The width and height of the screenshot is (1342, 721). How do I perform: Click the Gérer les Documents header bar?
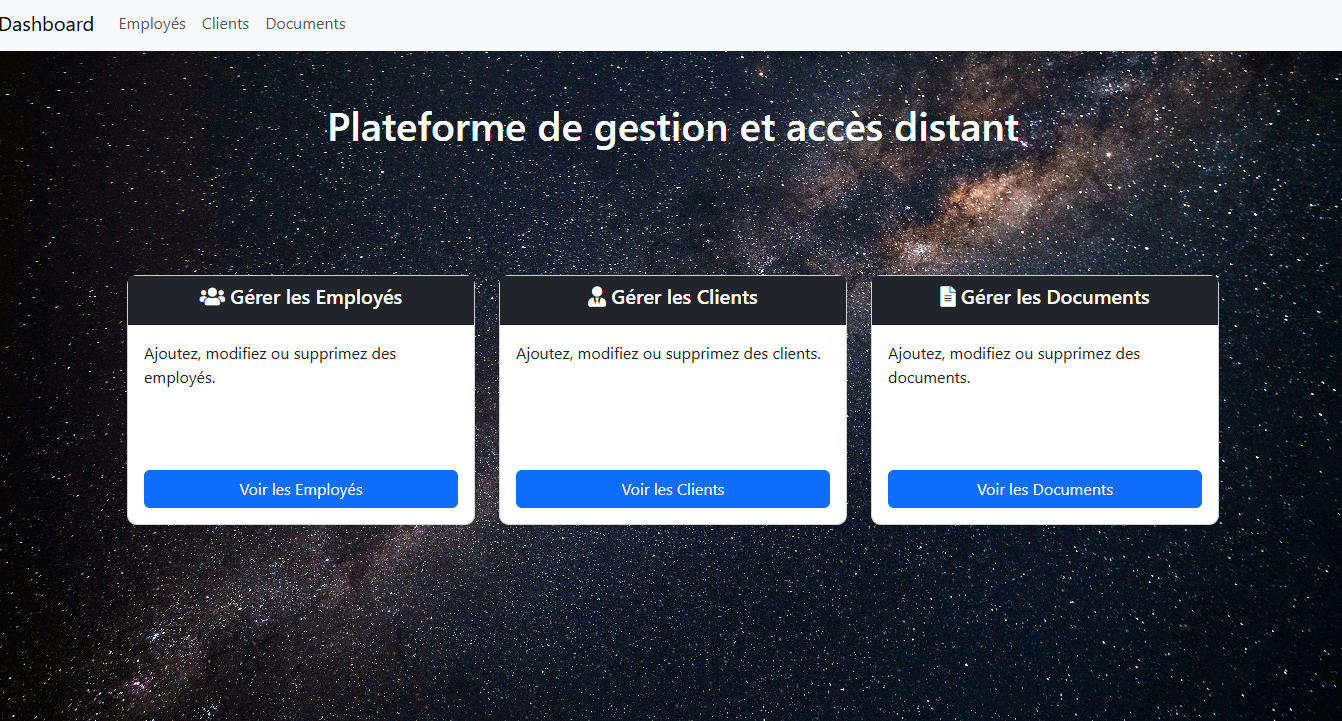pos(1045,299)
